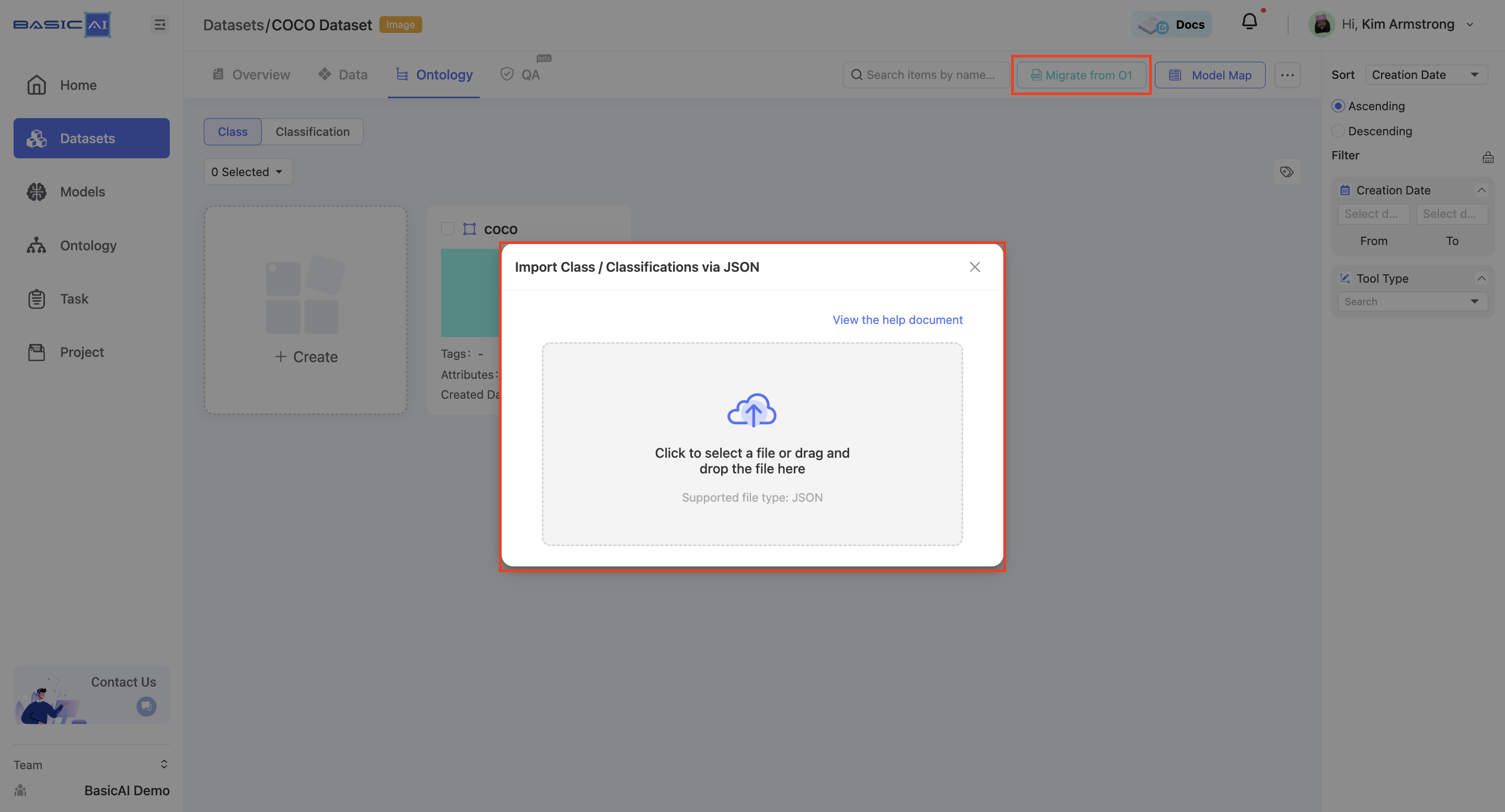Click the Ontology sidebar icon
Image resolution: width=1505 pixels, height=812 pixels.
[x=36, y=245]
